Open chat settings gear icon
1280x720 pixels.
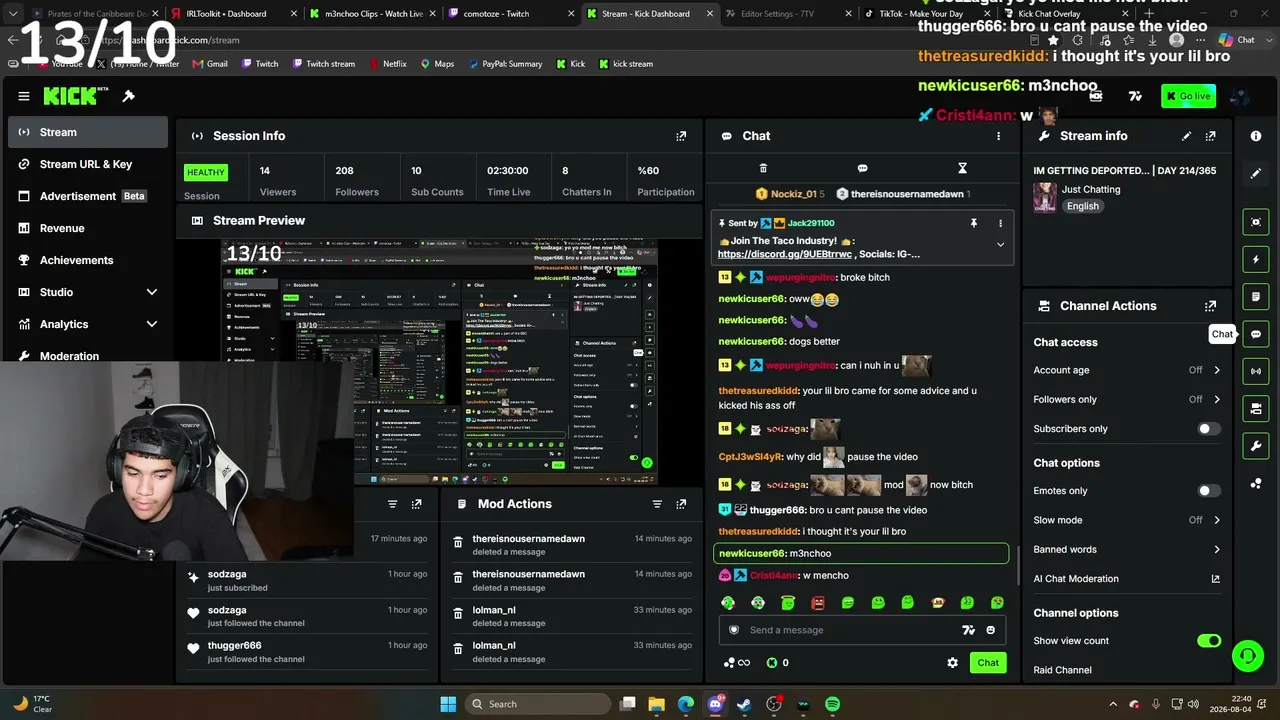click(953, 663)
